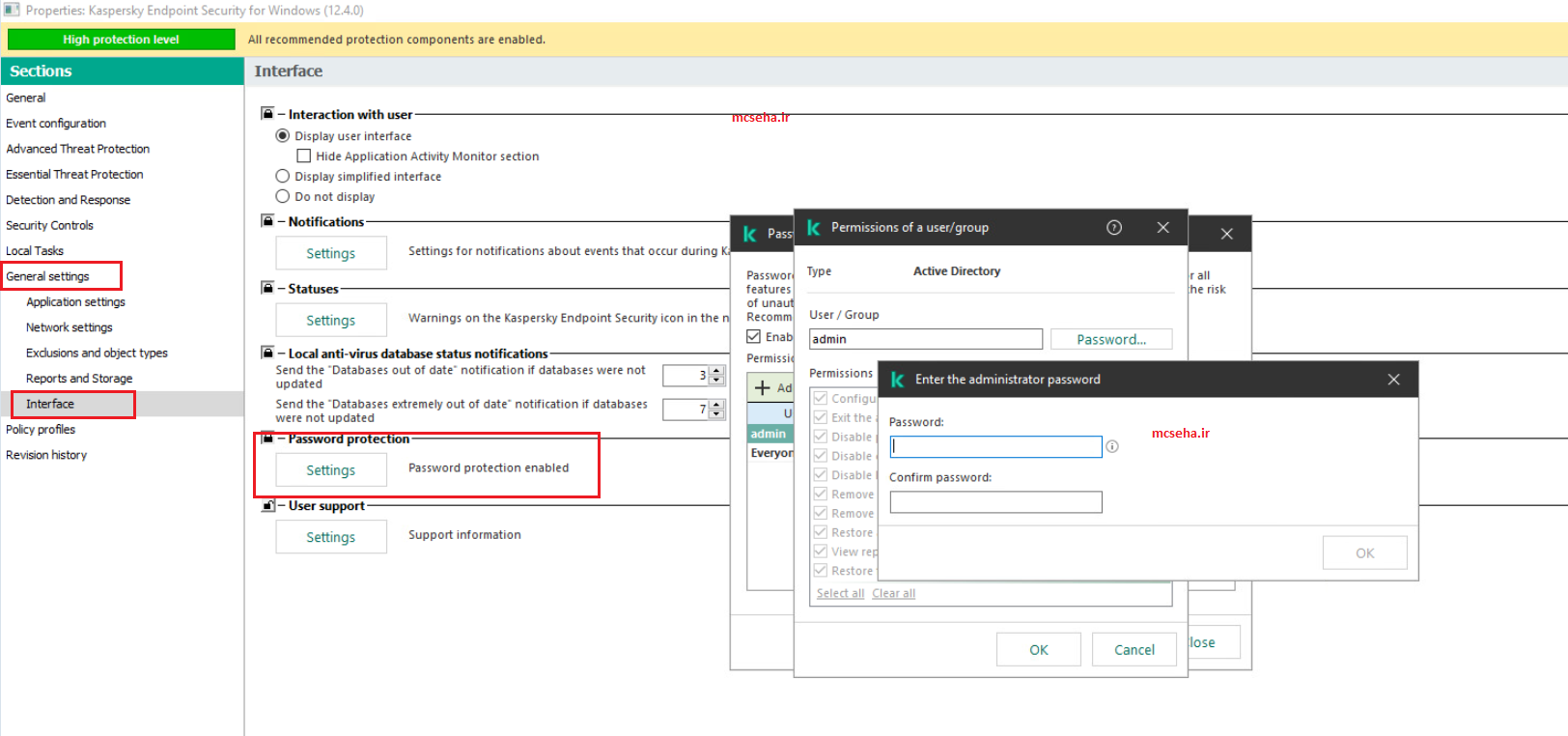
Task: Open User support Settings button
Action: point(331,537)
